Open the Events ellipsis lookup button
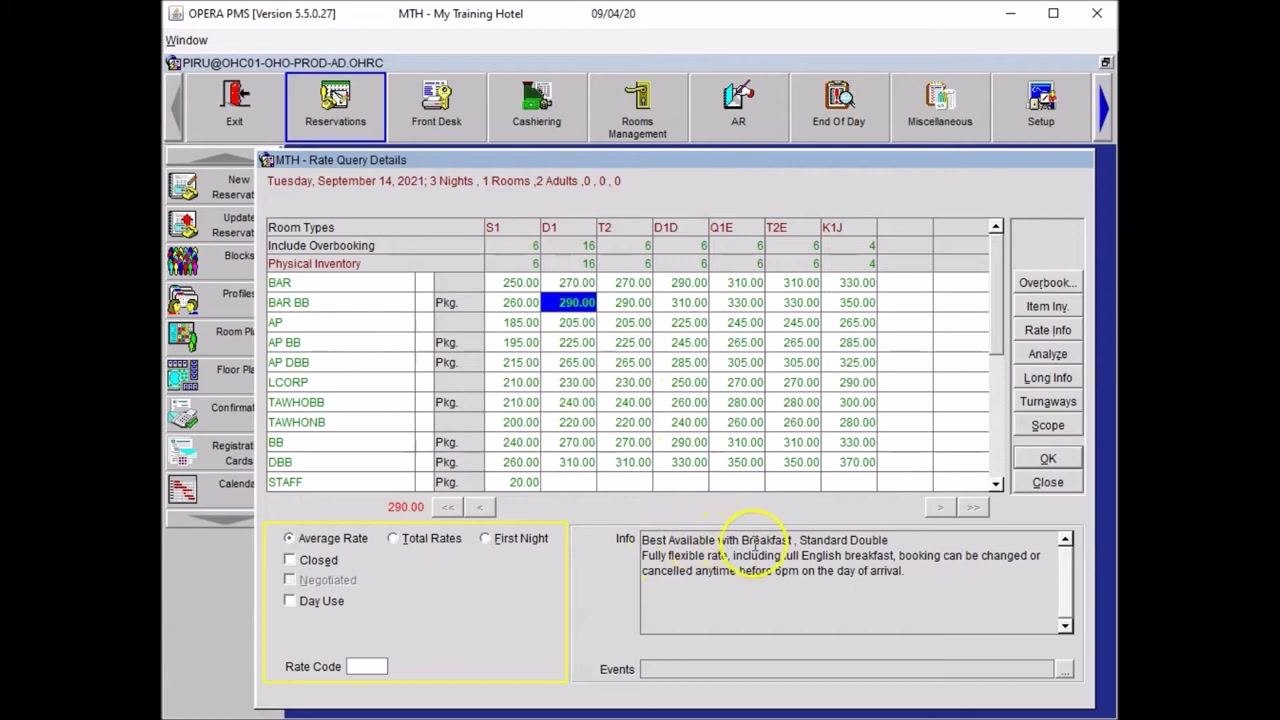The image size is (1280, 720). (x=1064, y=669)
